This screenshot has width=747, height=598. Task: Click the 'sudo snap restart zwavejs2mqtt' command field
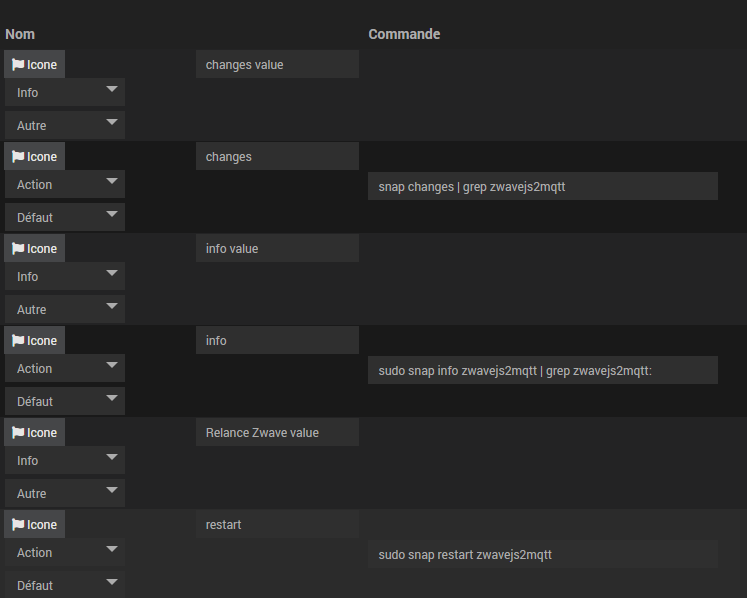coord(543,554)
